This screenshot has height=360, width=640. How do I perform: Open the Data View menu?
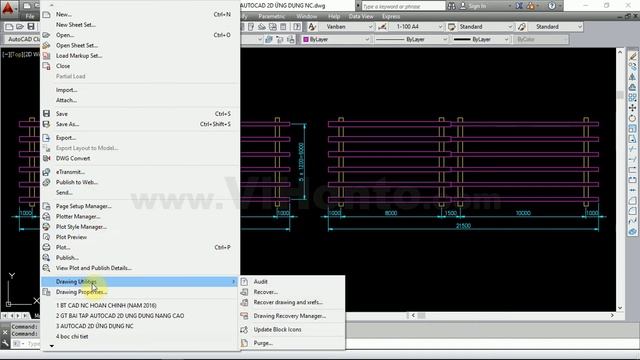(x=361, y=16)
